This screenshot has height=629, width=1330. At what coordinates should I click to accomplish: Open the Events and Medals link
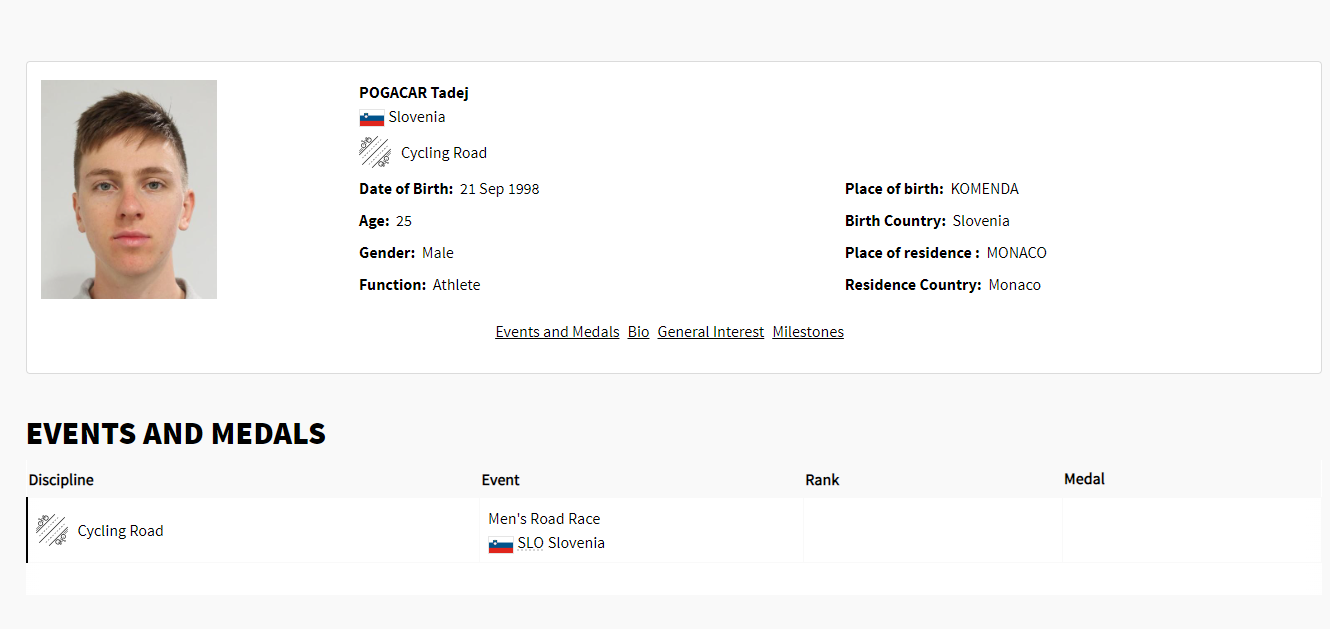pos(557,332)
